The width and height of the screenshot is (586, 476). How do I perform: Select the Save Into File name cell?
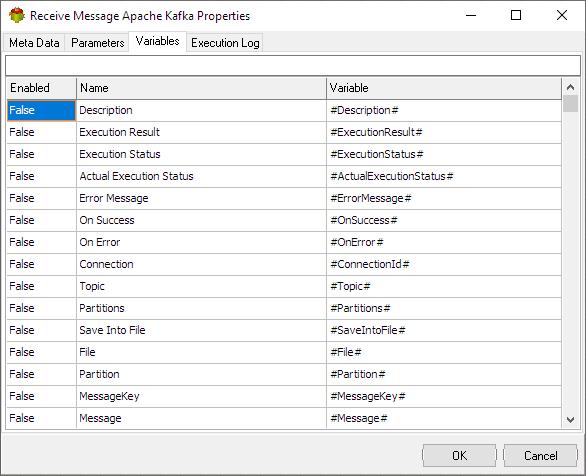201,331
